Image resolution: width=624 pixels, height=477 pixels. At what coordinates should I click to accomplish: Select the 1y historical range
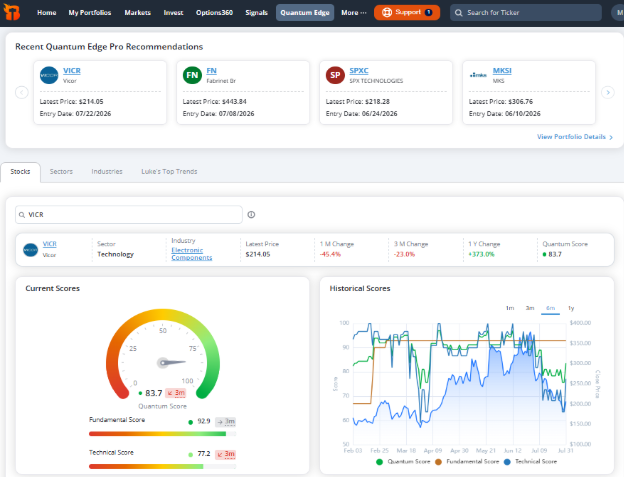571,308
